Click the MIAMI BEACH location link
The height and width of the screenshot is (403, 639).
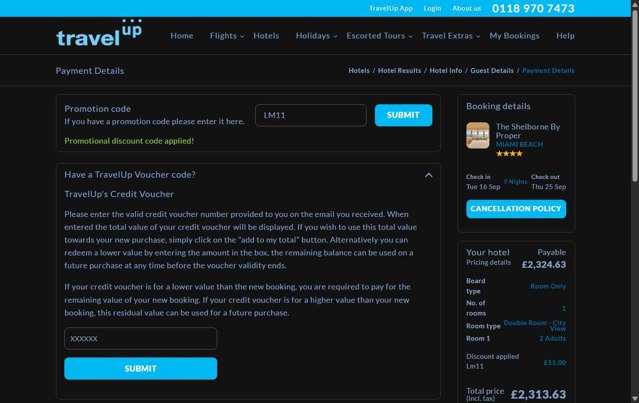tap(519, 144)
